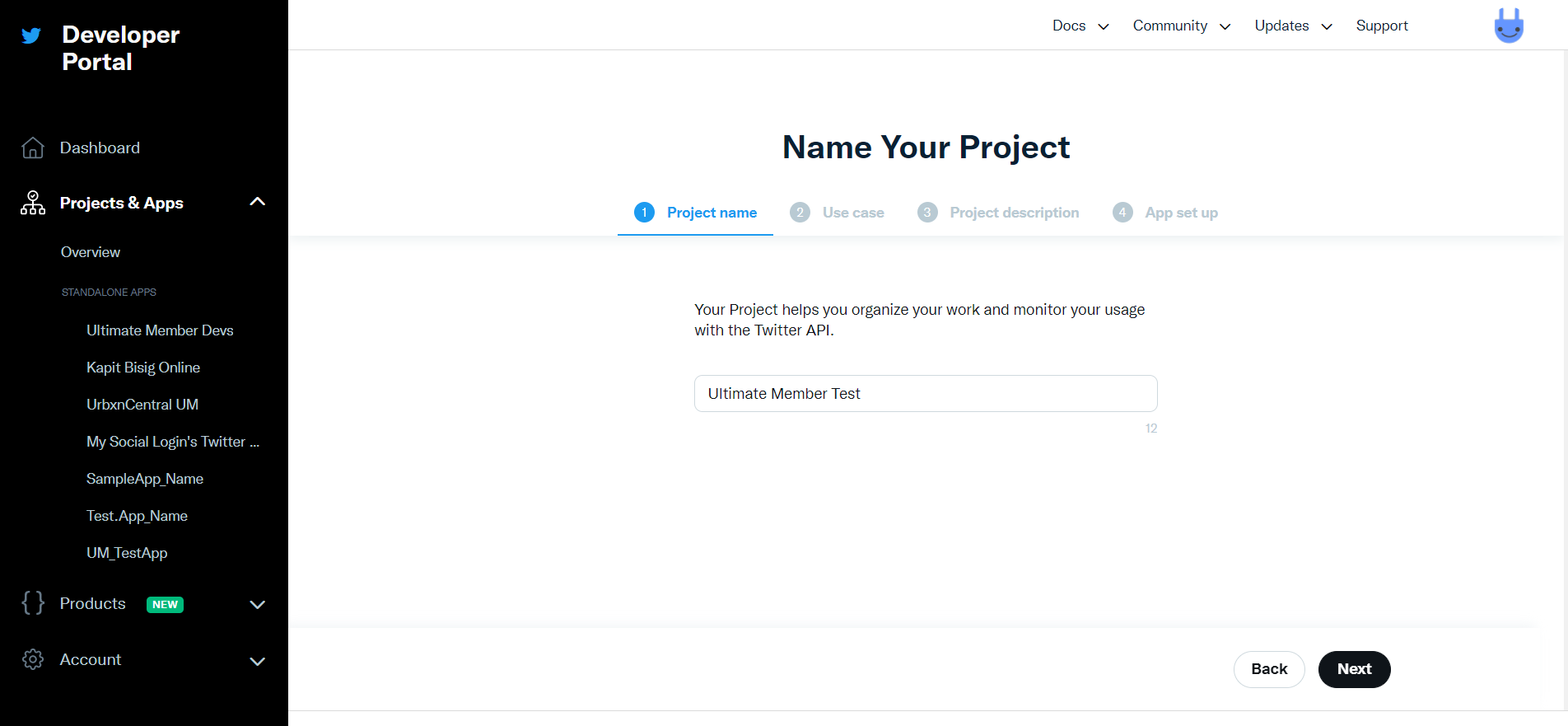This screenshot has width=1568, height=726.
Task: Open the user avatar profile menu
Action: (1509, 26)
